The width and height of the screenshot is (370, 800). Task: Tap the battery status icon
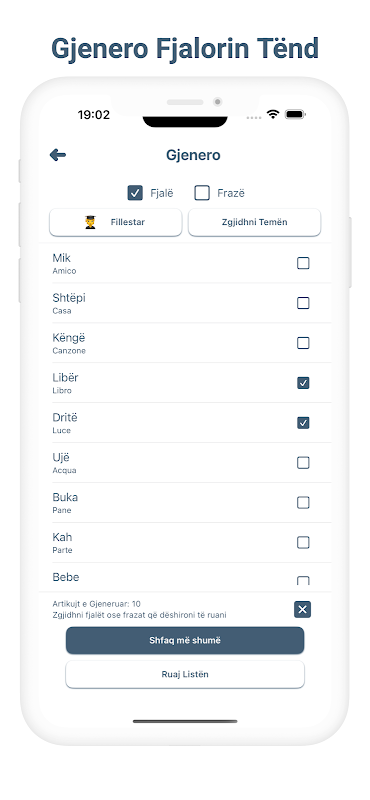tap(295, 114)
